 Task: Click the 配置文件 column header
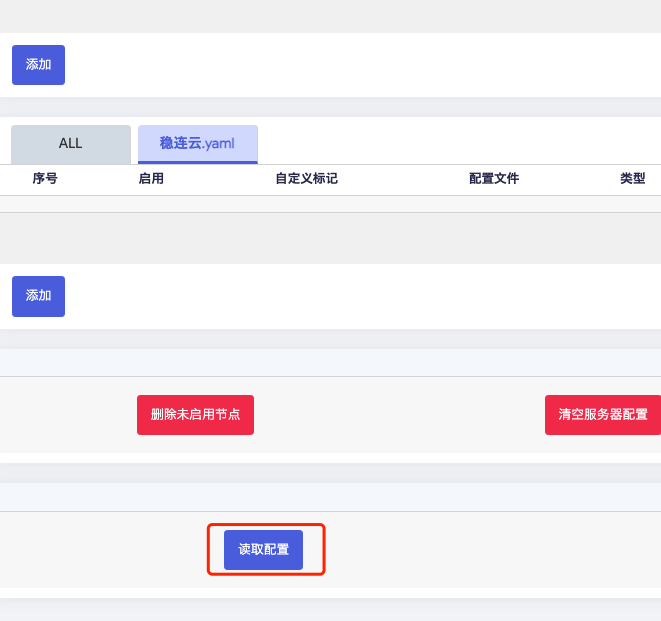tap(494, 179)
